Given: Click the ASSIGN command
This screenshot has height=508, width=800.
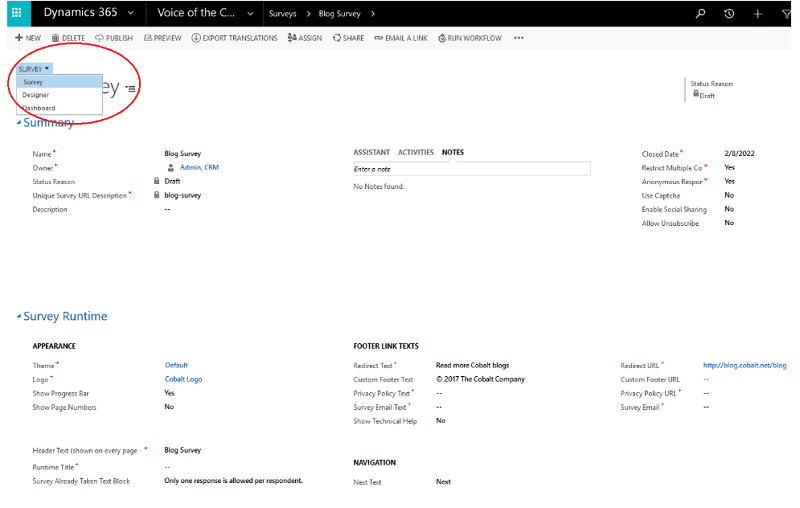Looking at the screenshot, I should click(305, 38).
